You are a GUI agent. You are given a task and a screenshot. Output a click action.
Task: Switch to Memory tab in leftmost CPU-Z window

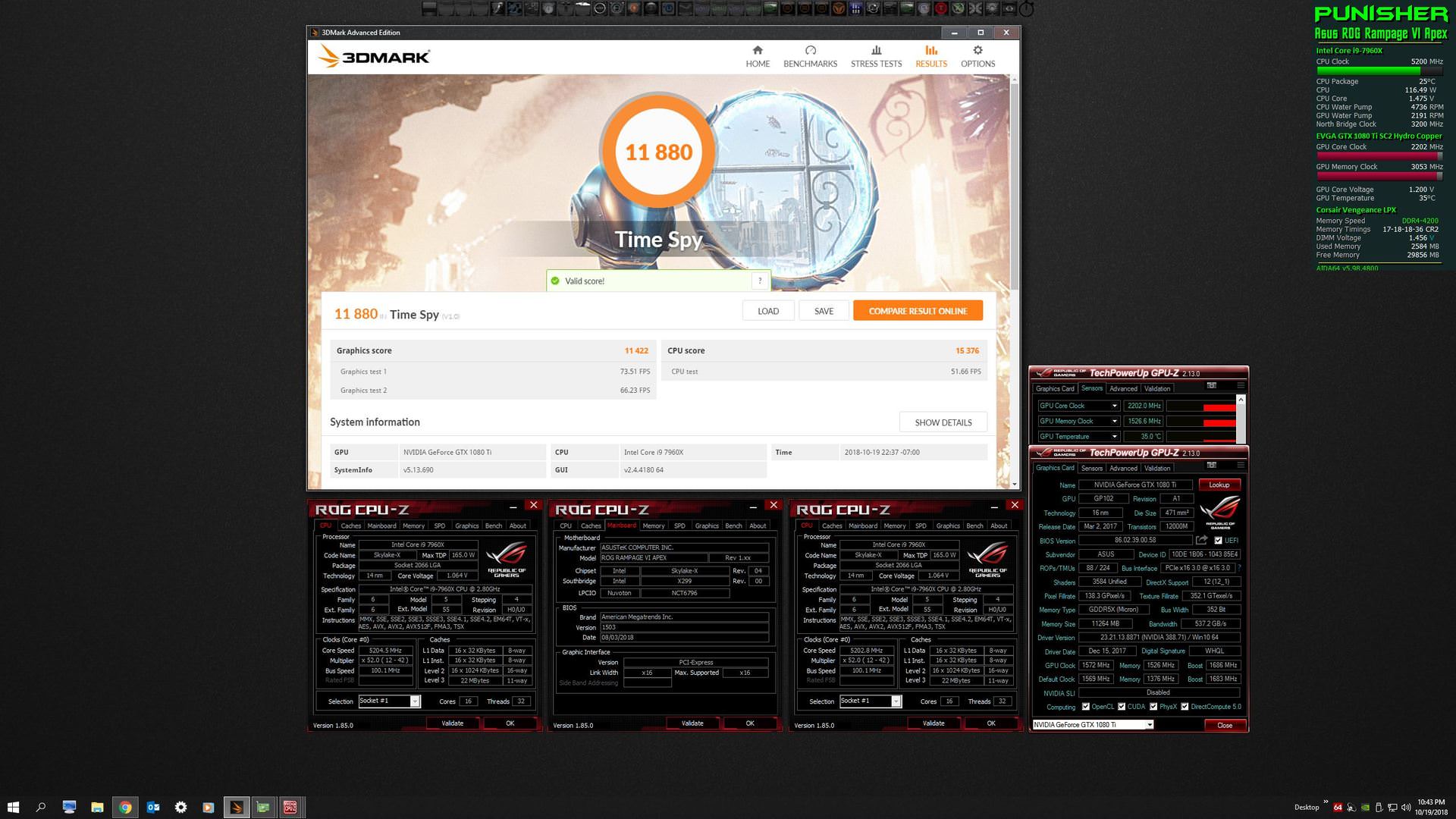coord(413,526)
